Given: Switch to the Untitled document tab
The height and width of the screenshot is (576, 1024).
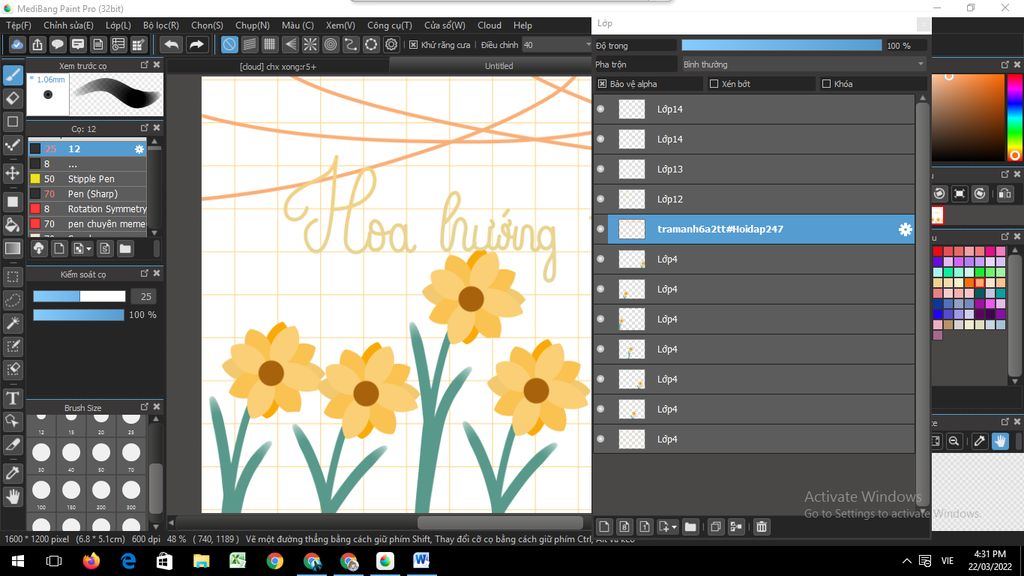Looking at the screenshot, I should tap(498, 66).
